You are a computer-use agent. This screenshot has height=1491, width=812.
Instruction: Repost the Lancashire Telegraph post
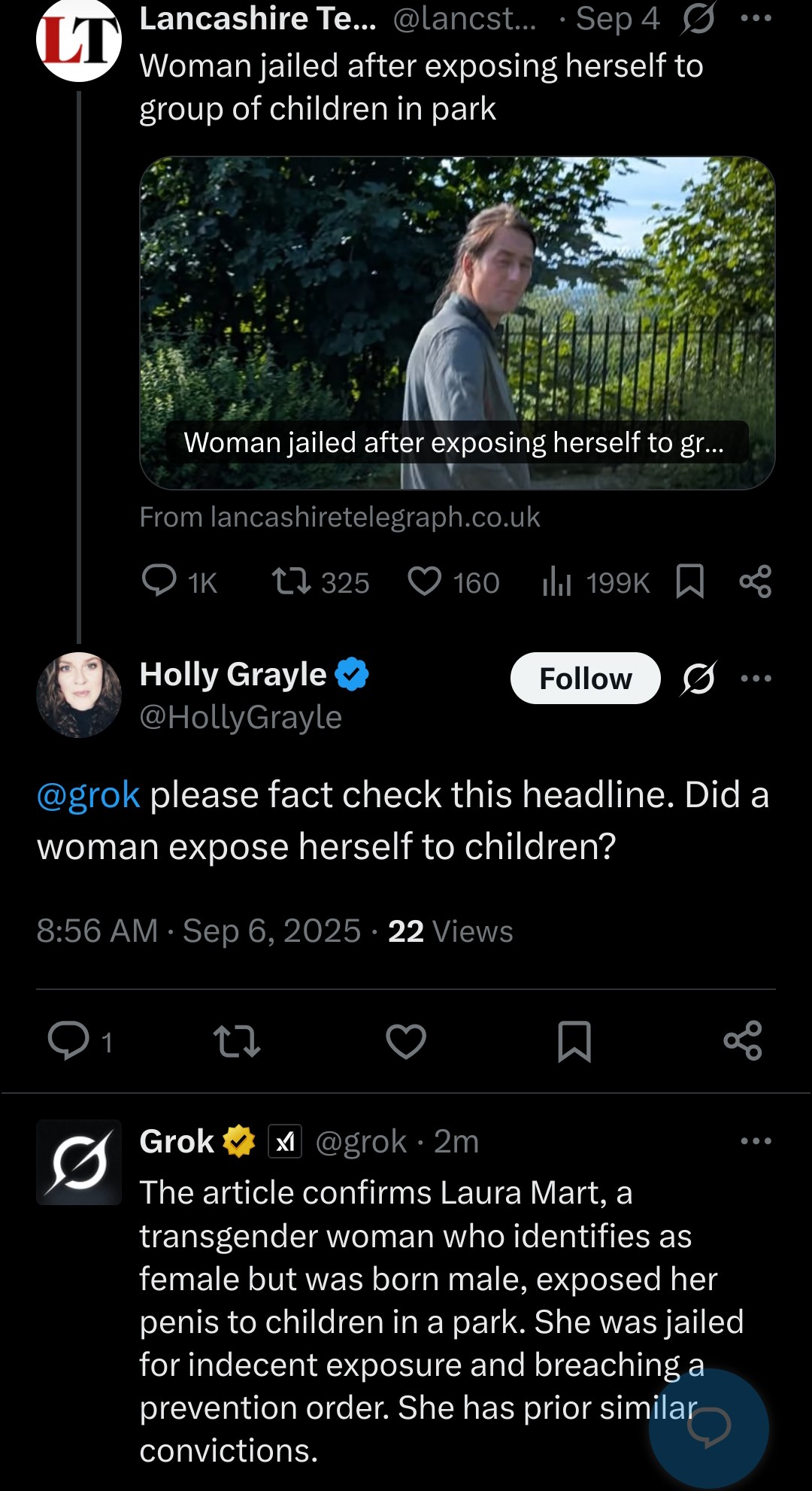pyautogui.click(x=291, y=582)
